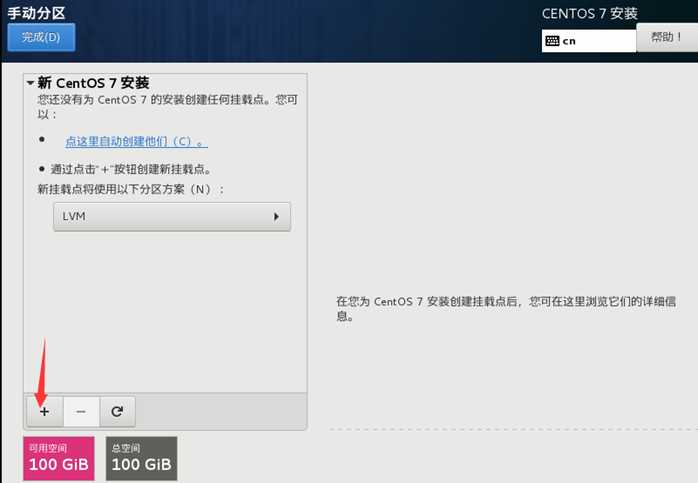Viewport: 698px width, 483px height.
Task: Click the minus button to remove mount point
Action: point(81,412)
